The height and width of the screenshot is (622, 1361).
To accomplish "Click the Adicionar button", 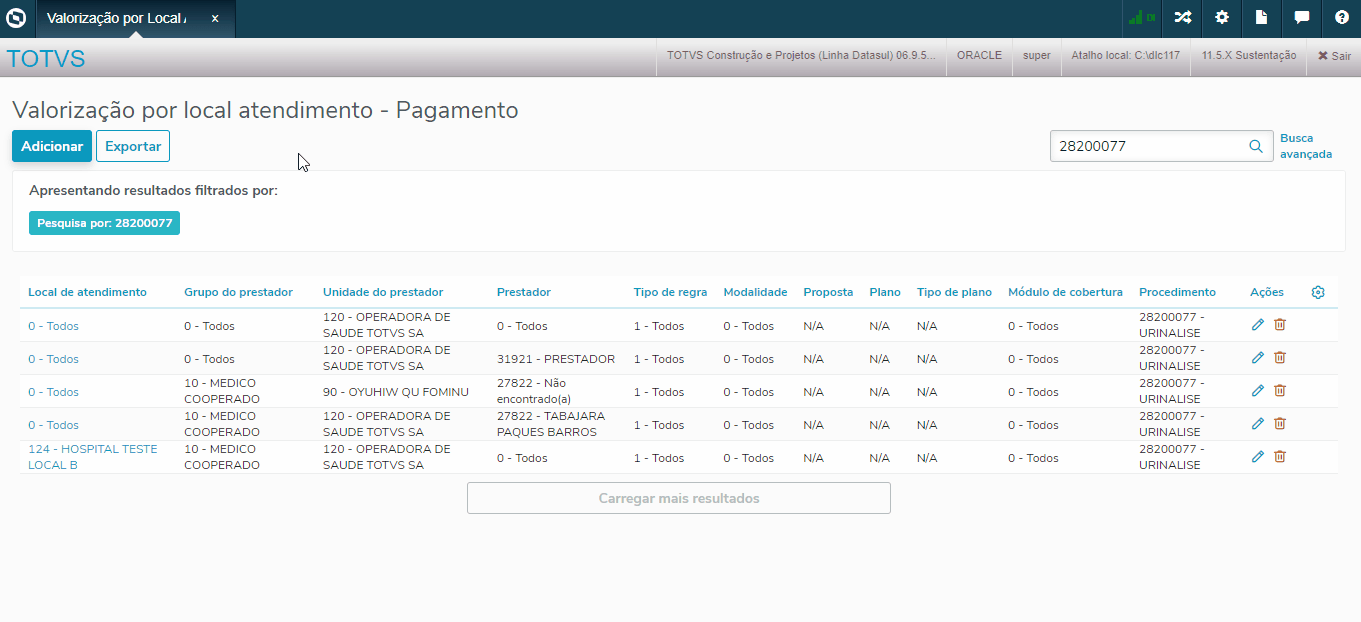I will pos(52,146).
